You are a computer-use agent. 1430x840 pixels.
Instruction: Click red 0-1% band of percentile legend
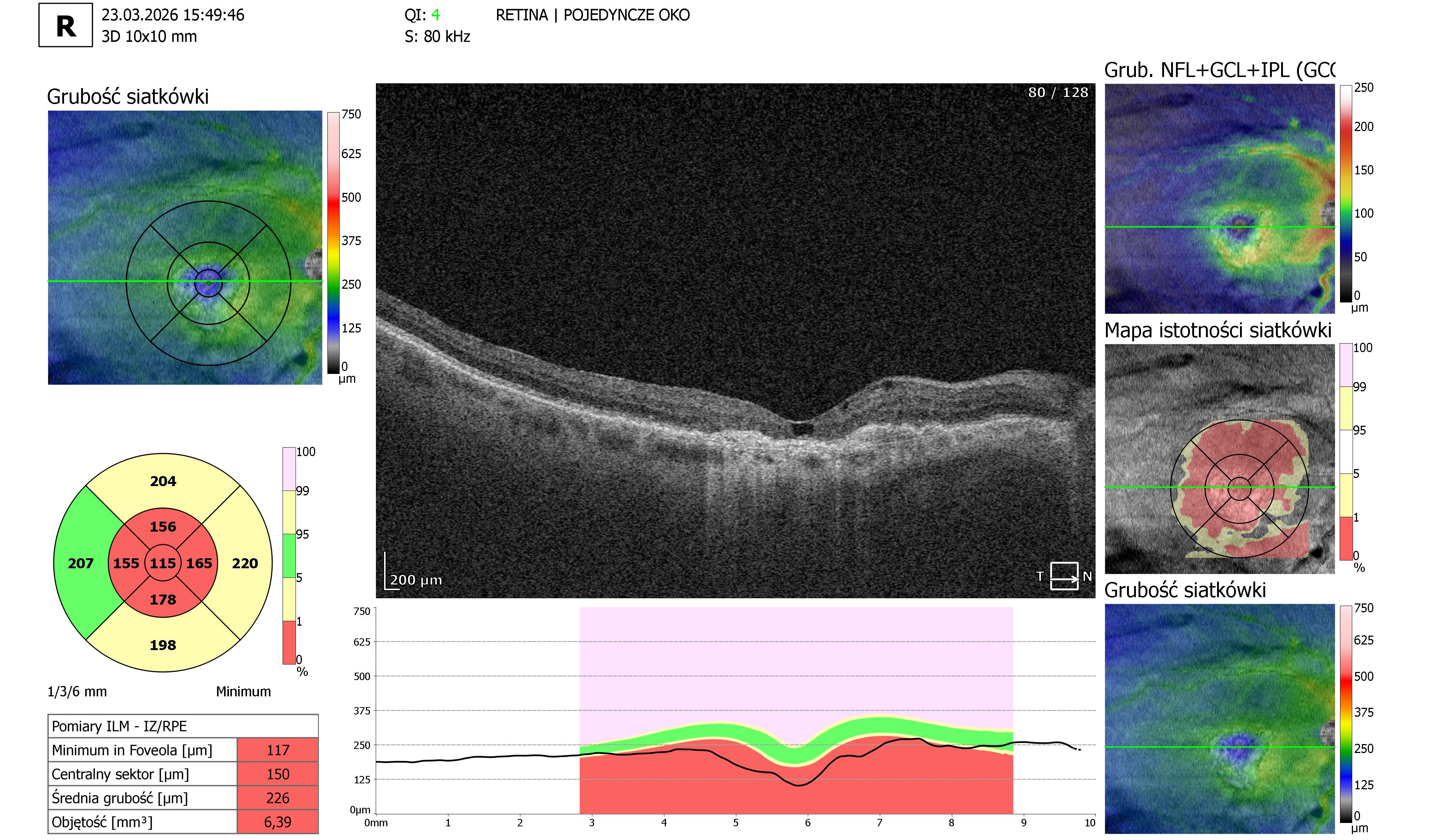coord(289,642)
